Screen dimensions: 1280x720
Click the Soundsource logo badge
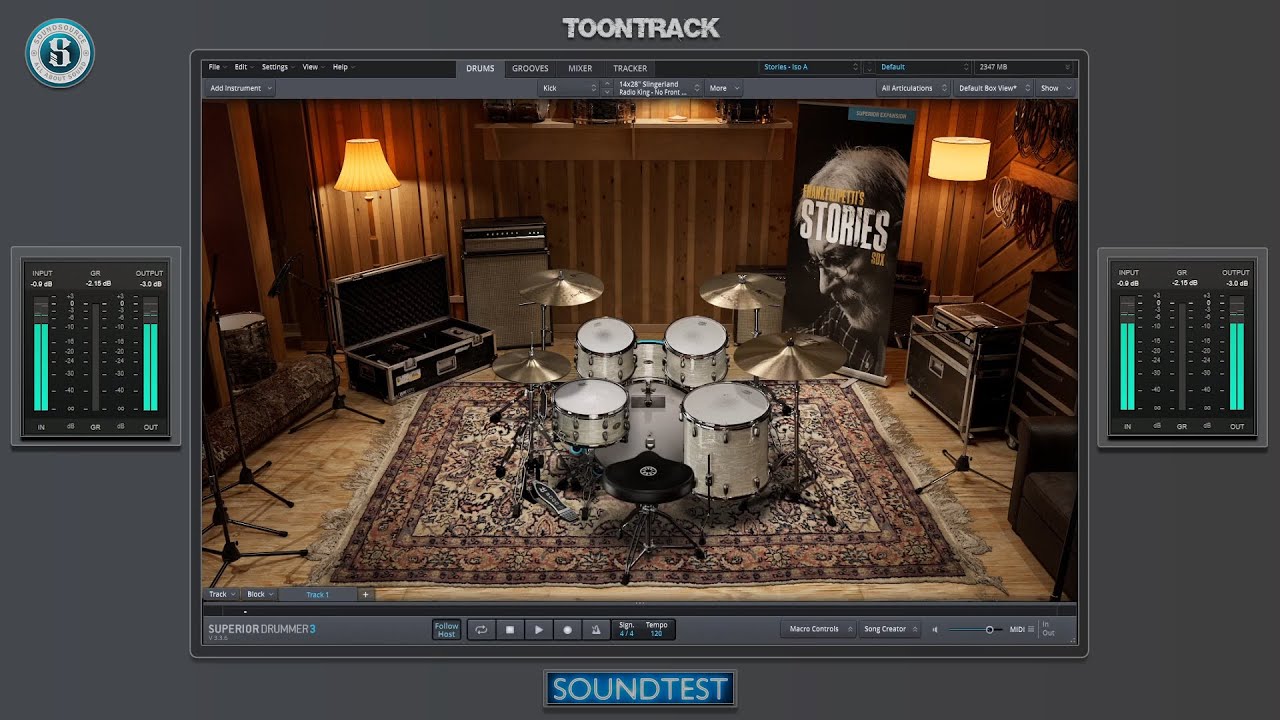click(60, 53)
